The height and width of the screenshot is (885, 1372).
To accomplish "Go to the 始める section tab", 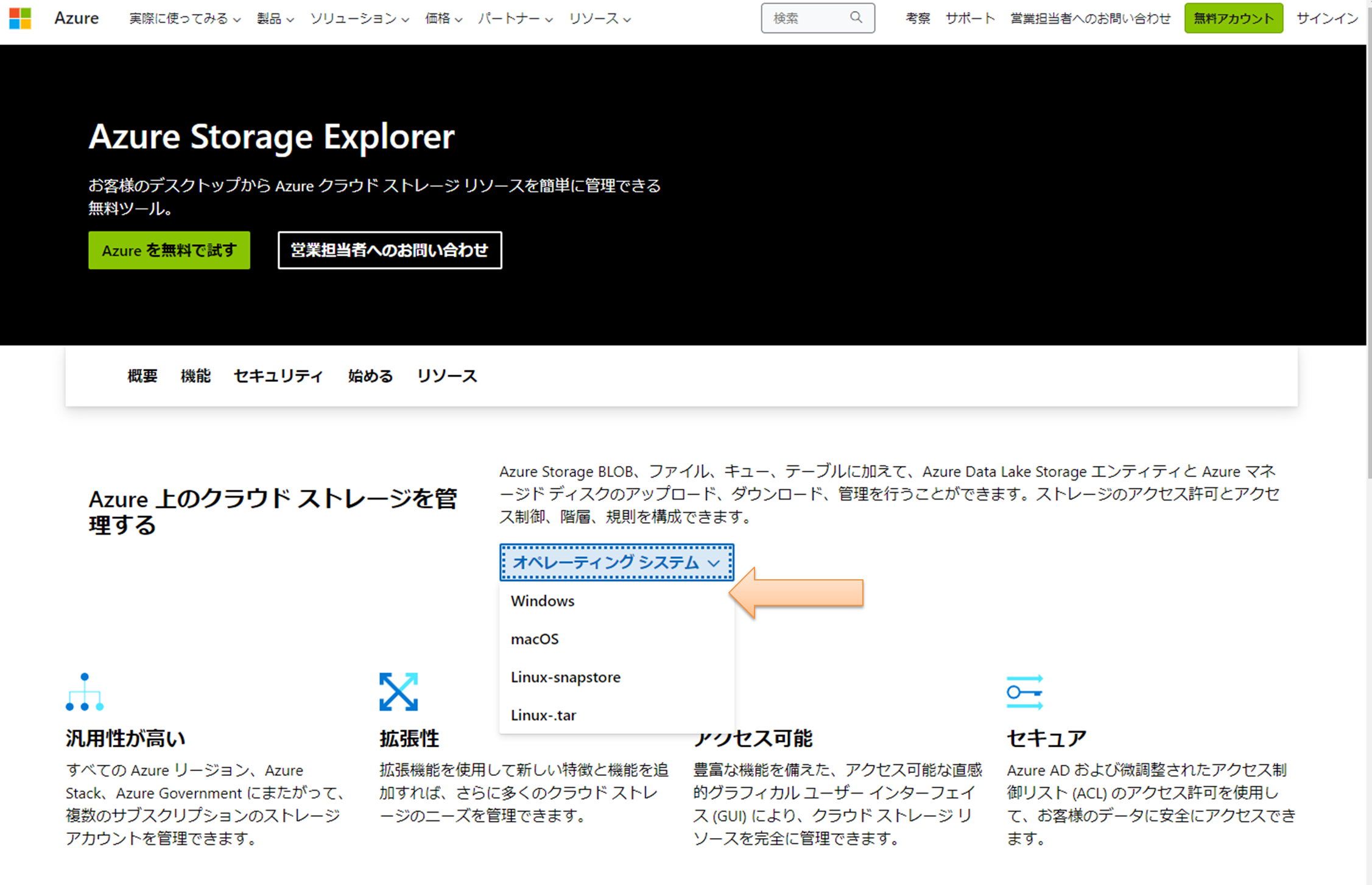I will 370,376.
